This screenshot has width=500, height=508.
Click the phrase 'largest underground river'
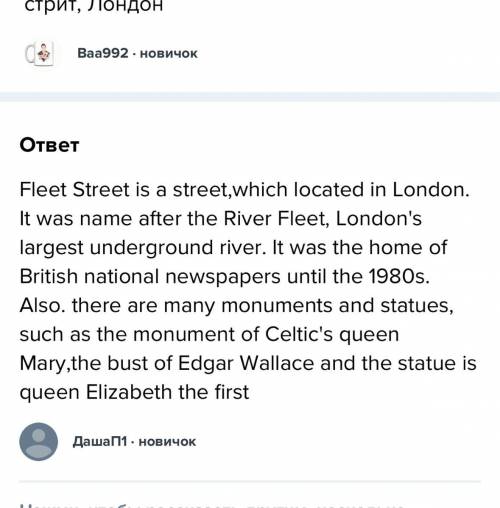pos(141,248)
